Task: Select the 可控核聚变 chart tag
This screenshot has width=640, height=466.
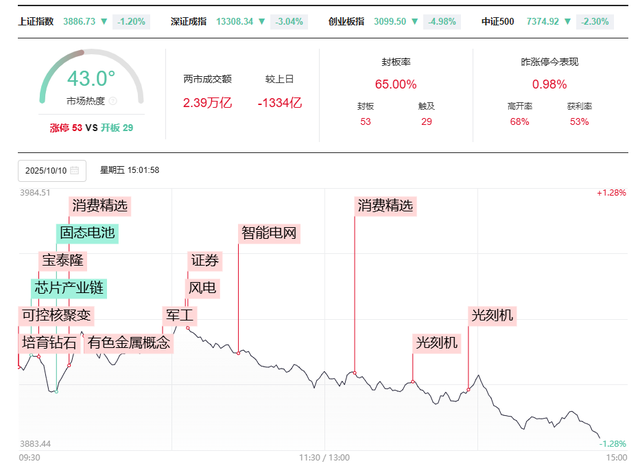Action: pyautogui.click(x=56, y=316)
